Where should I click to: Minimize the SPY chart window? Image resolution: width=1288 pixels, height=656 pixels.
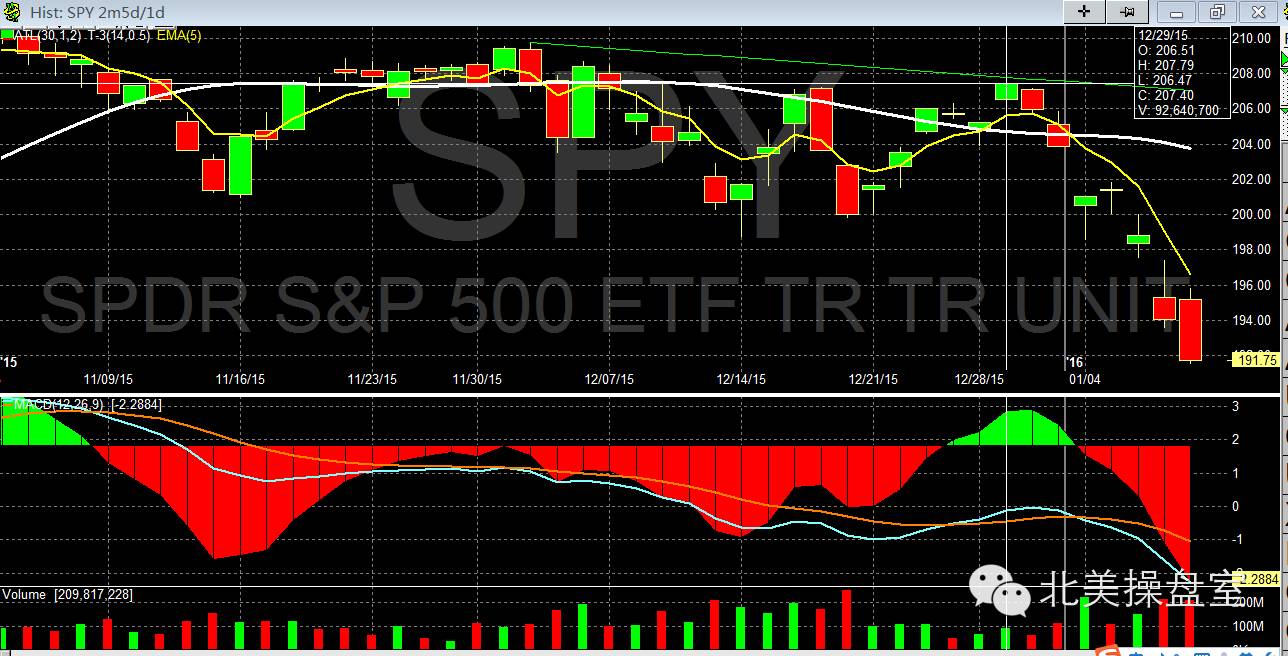point(1177,12)
